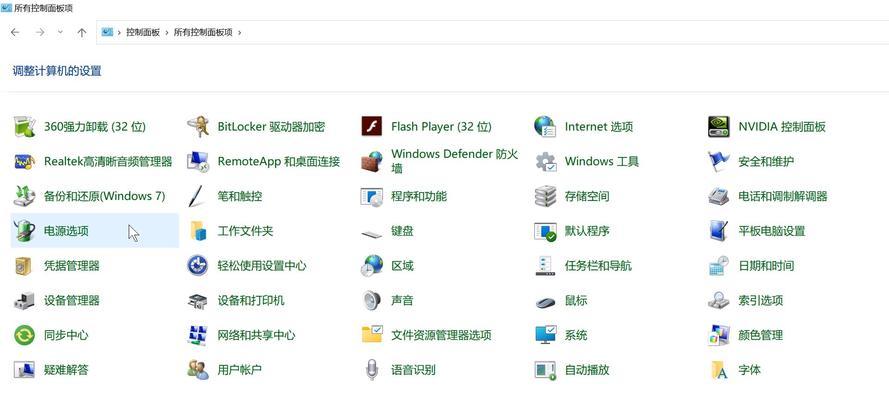Screen dimensions: 889x400
Task: Expand chevron after 所有控制面板项 breadcrumb
Action: [x=239, y=32]
